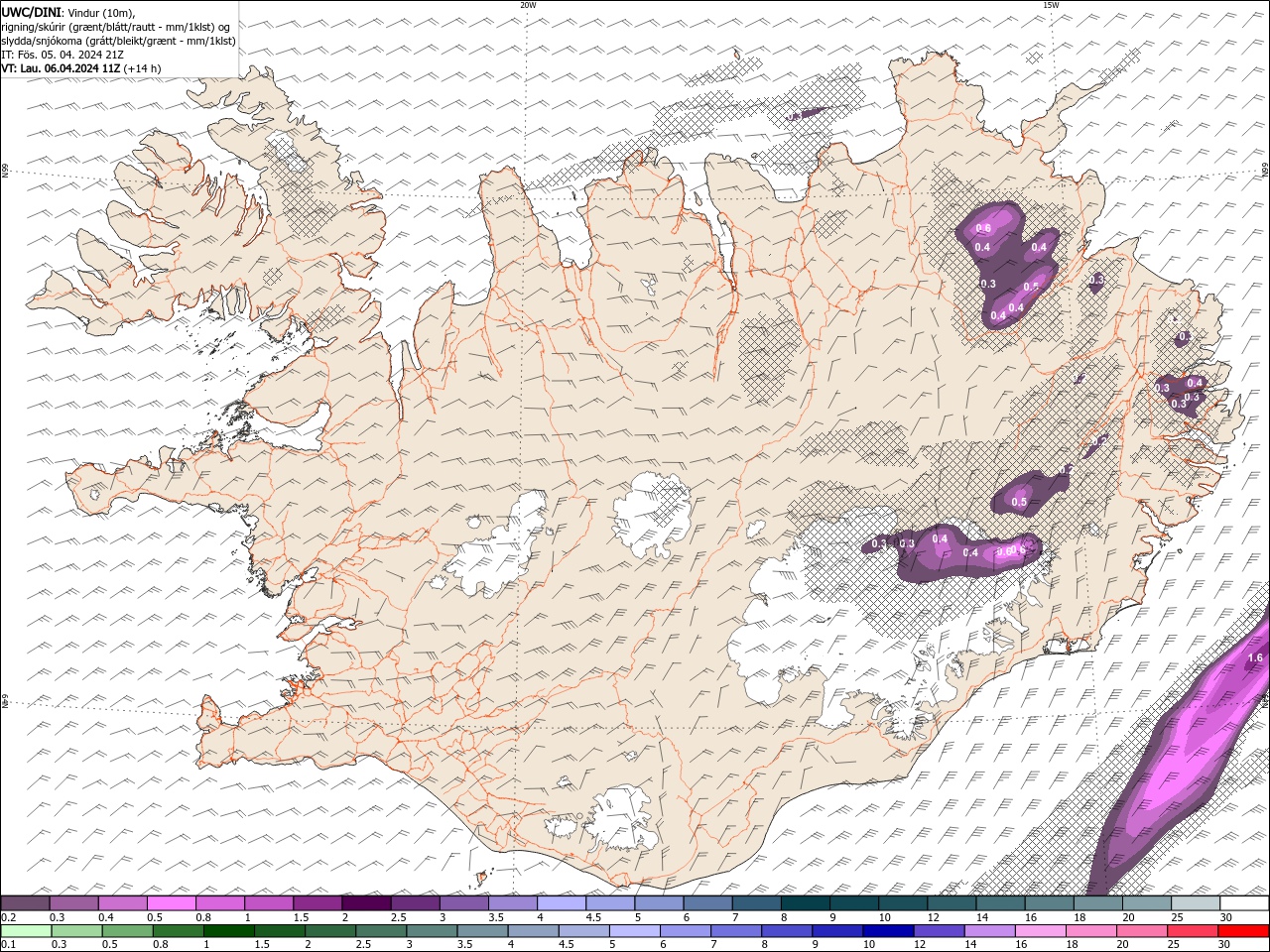Click the bold UWC/DINI title text
This screenshot has height=952, width=1270.
pos(31,11)
